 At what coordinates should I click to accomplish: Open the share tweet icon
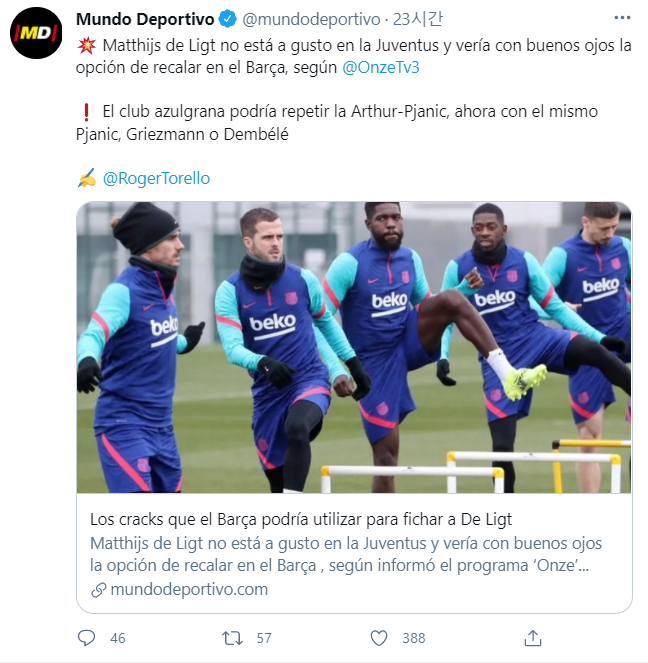click(533, 638)
